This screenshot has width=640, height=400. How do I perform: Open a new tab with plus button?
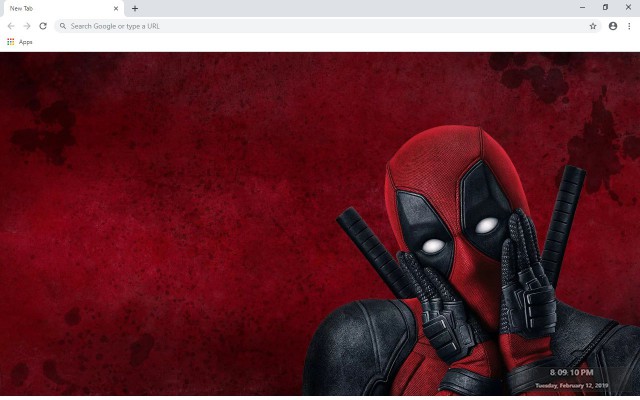point(135,8)
